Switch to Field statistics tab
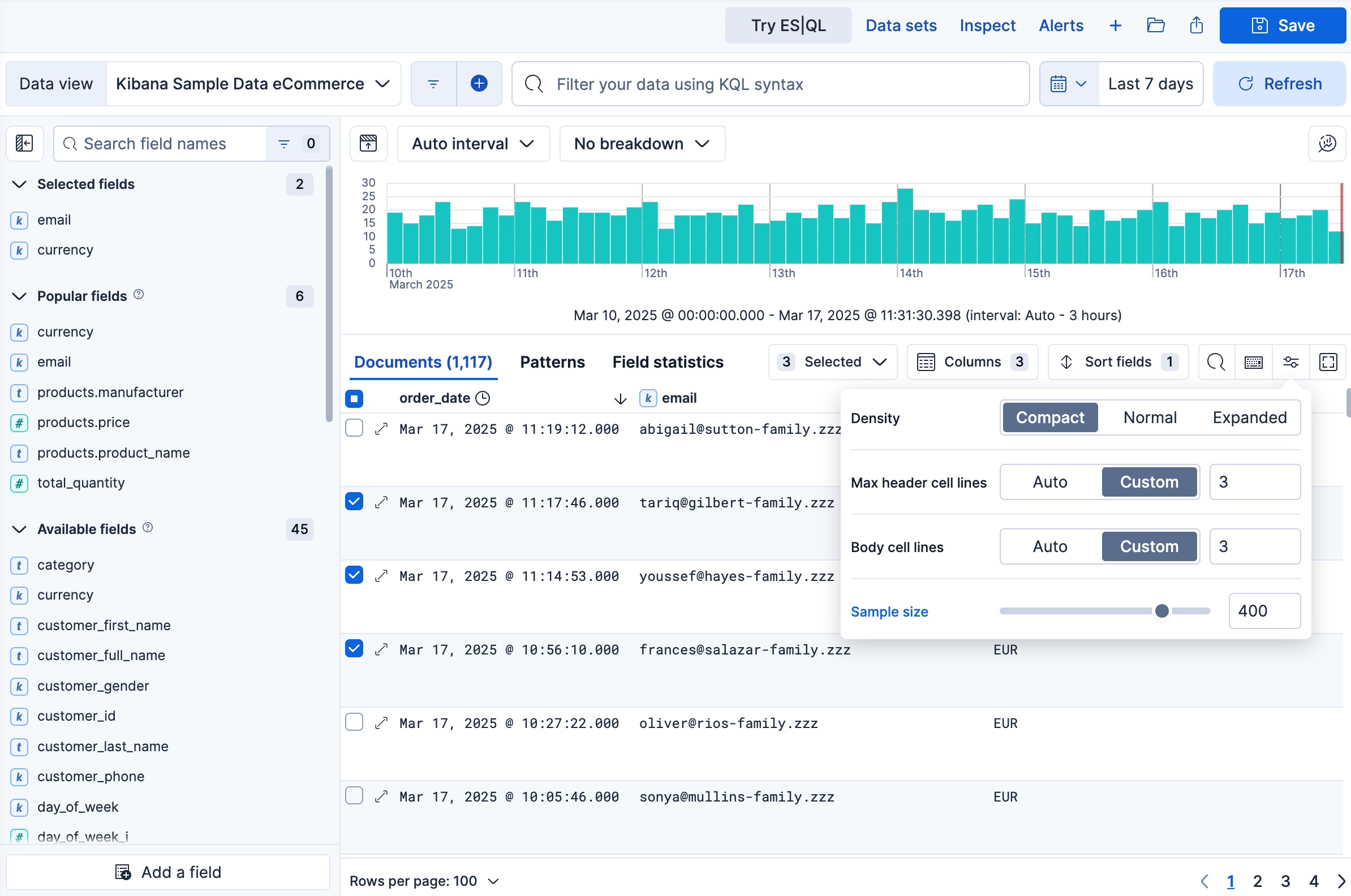The image size is (1351, 896). (668, 362)
